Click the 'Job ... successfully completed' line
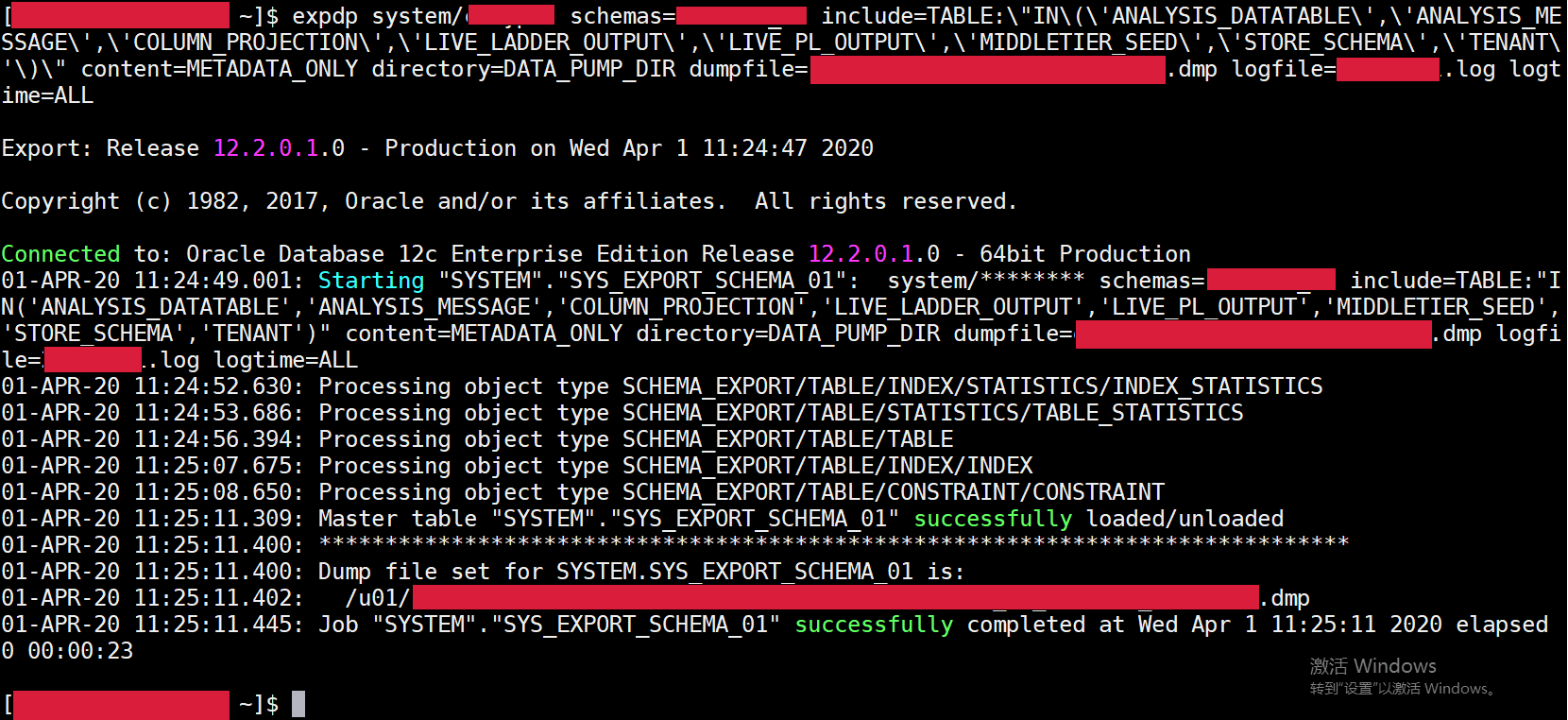Viewport: 1568px width, 720px height. [x=775, y=625]
